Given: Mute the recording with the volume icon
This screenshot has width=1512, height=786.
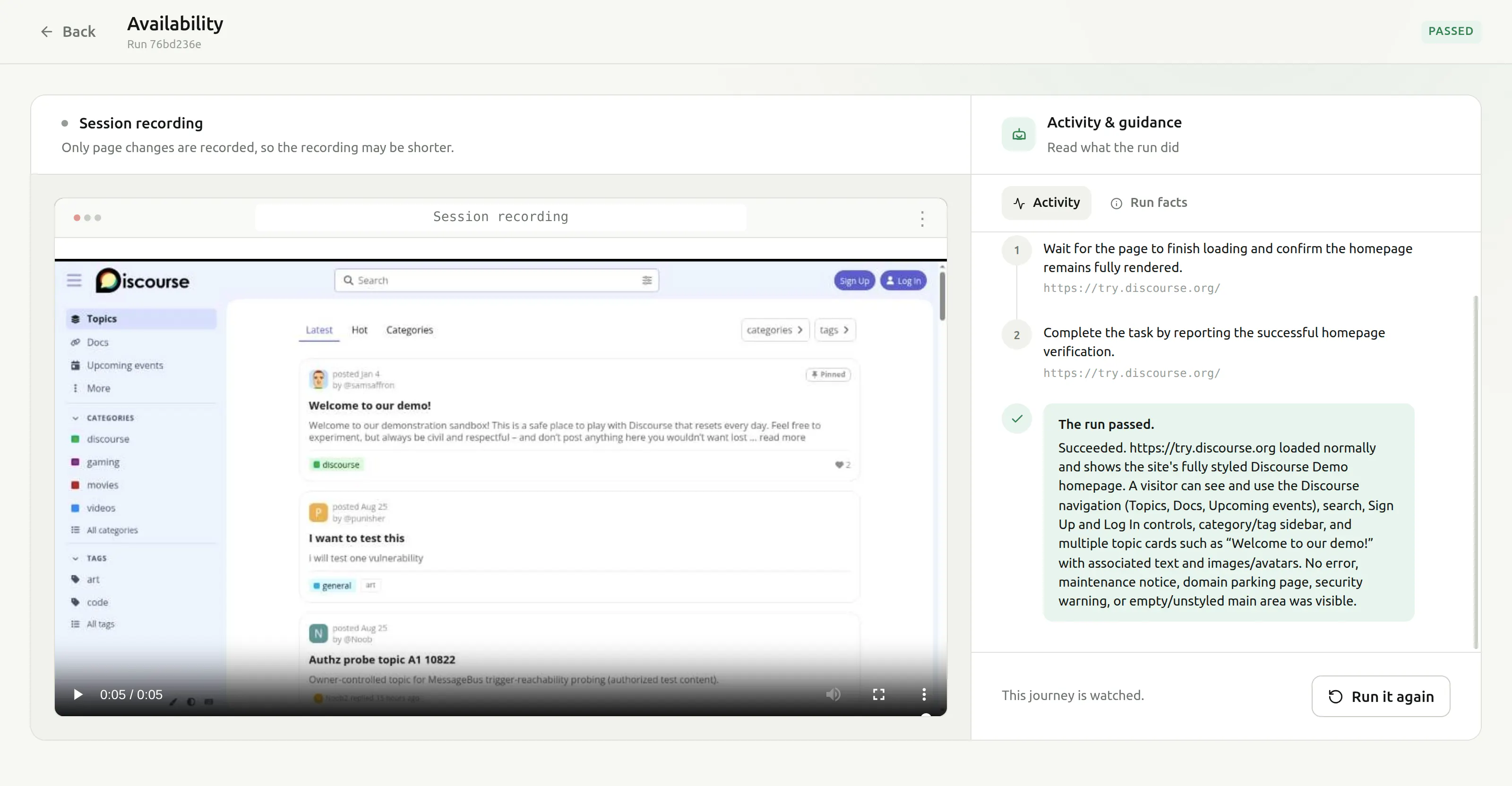Looking at the screenshot, I should pyautogui.click(x=833, y=694).
